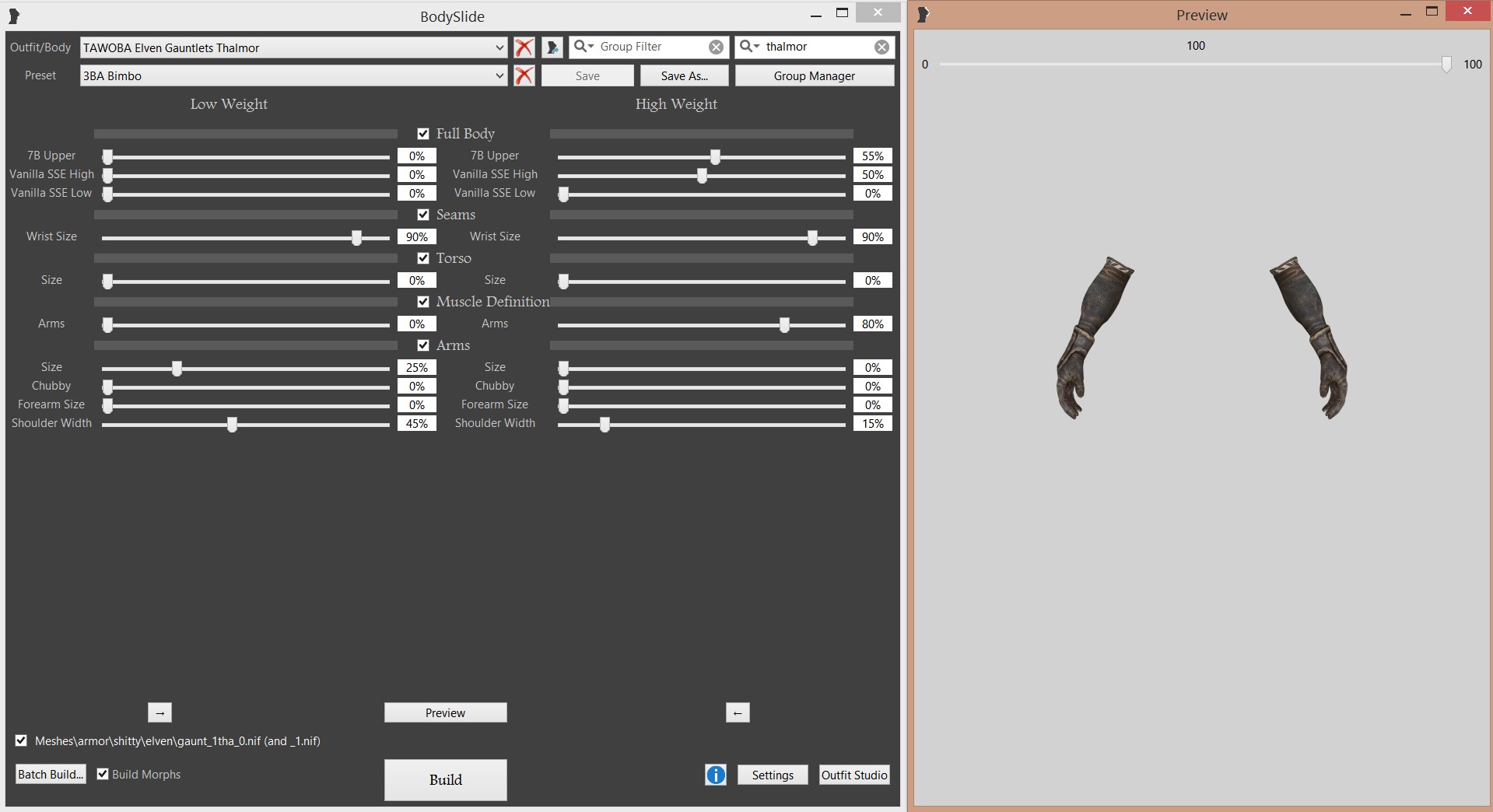The width and height of the screenshot is (1493, 812).
Task: Copy low weight values to high with right arrow
Action: click(x=159, y=712)
